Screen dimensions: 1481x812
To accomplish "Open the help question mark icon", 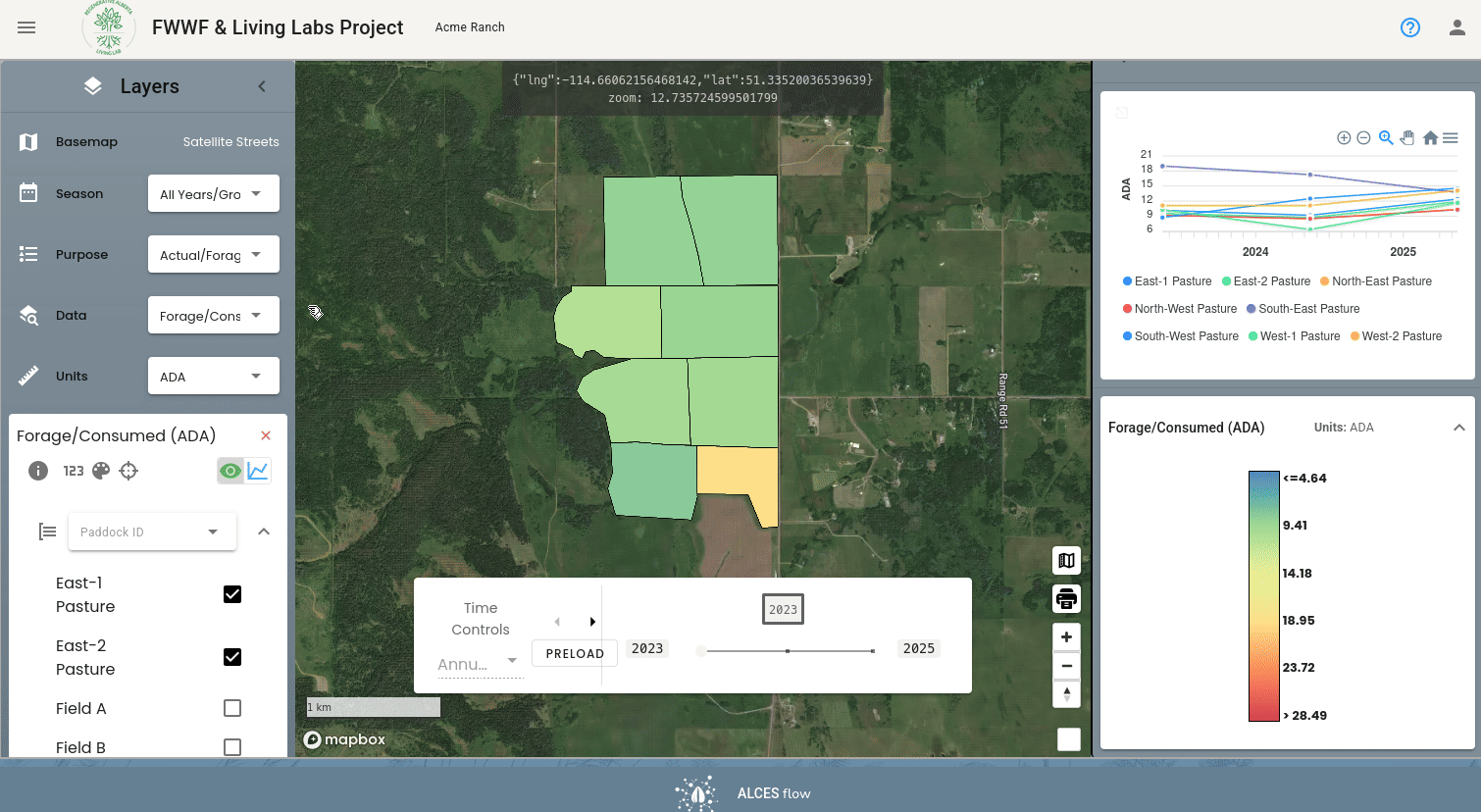I will point(1410,27).
